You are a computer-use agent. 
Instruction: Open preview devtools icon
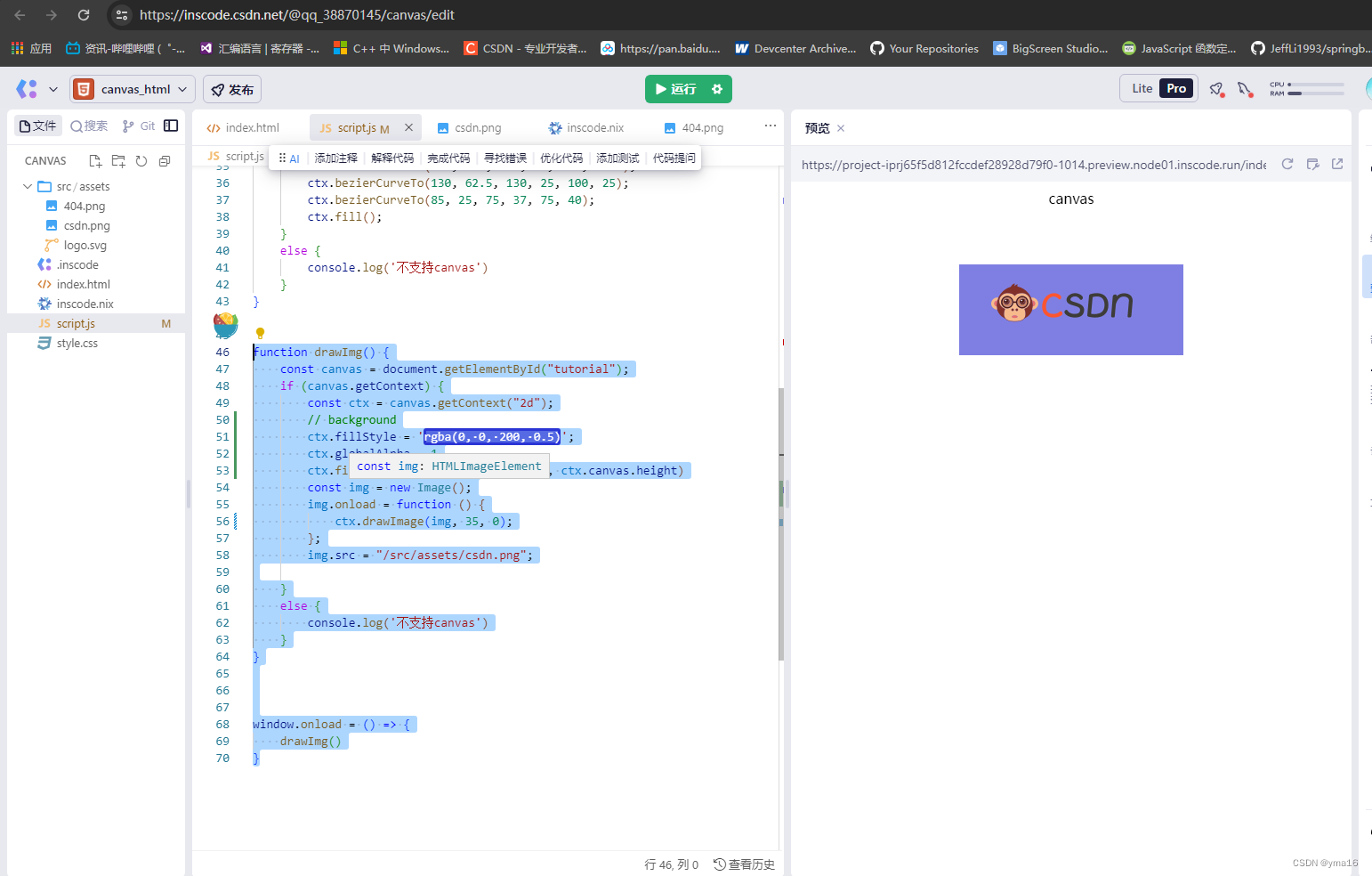(x=1312, y=164)
